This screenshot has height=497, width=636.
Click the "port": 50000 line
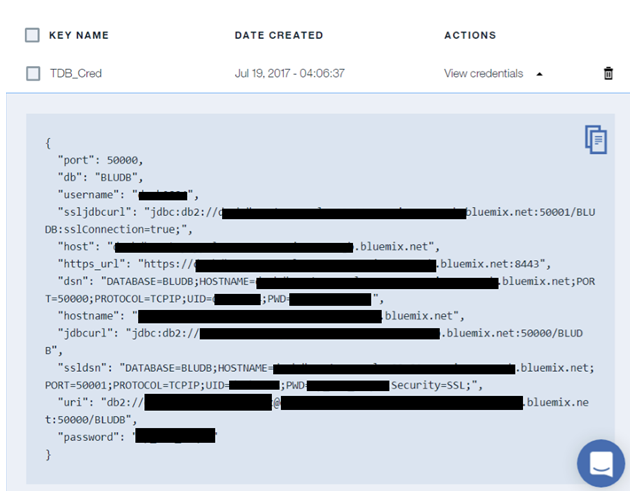[x=100, y=160]
